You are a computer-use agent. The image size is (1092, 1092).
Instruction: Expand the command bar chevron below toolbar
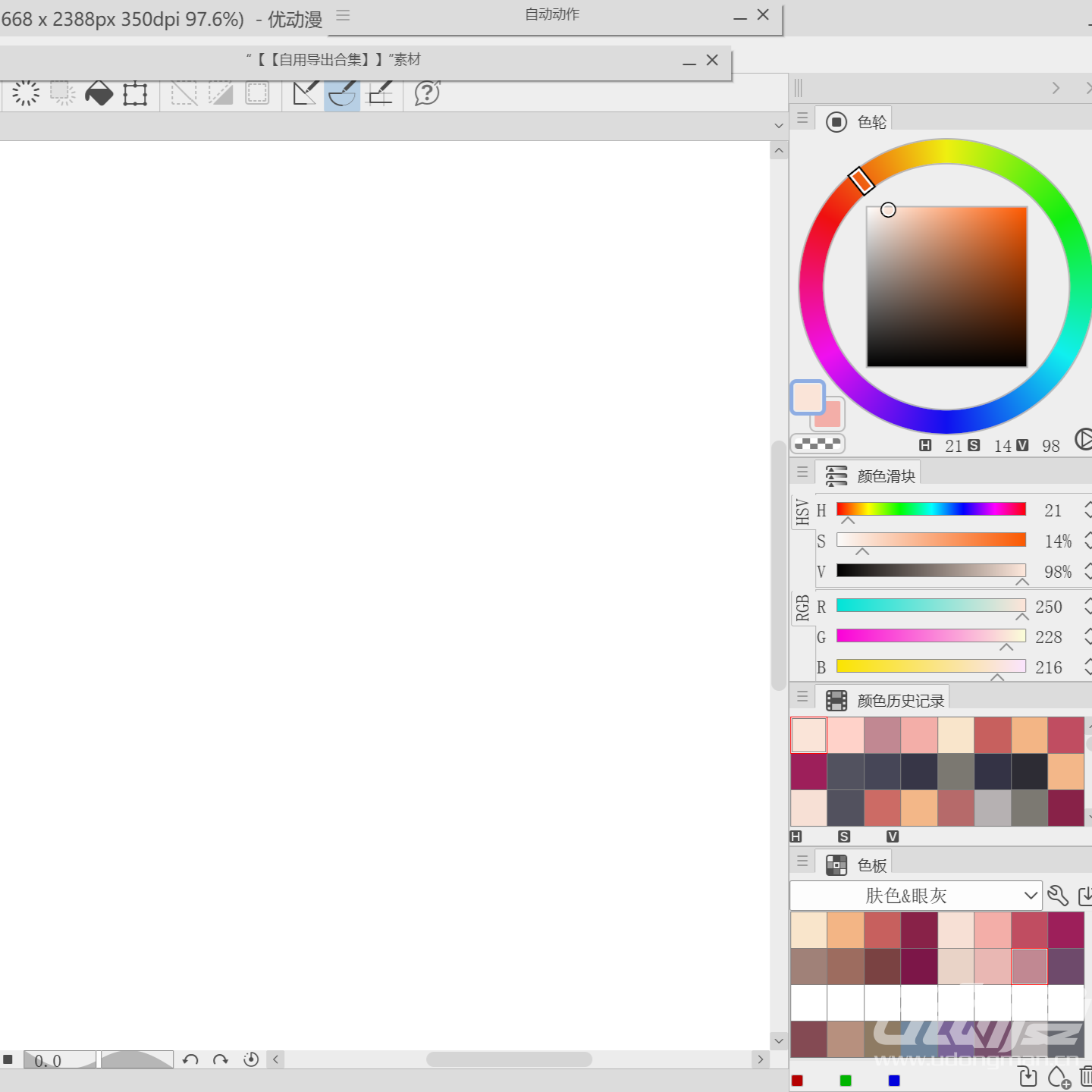click(x=779, y=126)
